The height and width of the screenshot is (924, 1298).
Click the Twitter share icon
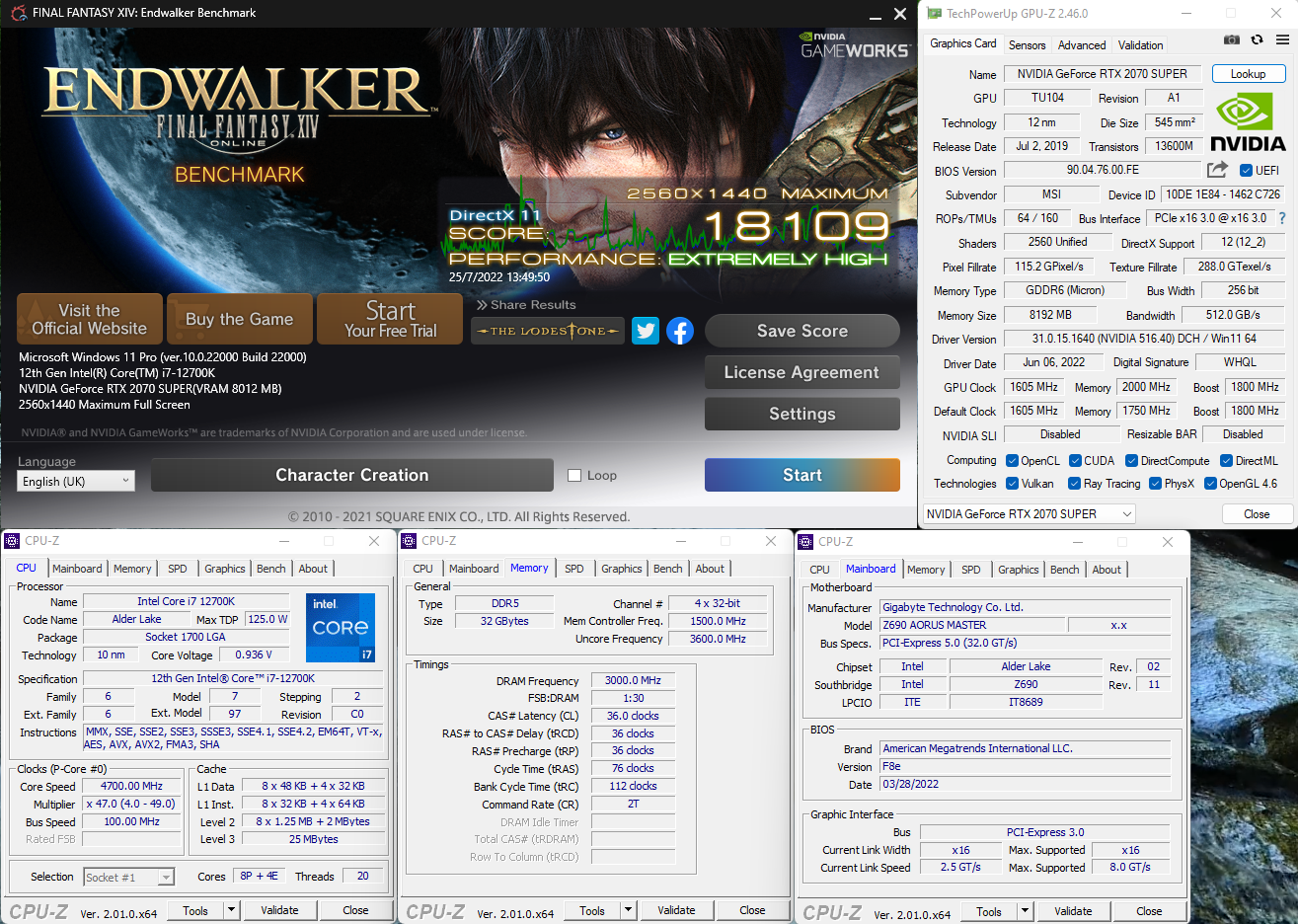[646, 331]
